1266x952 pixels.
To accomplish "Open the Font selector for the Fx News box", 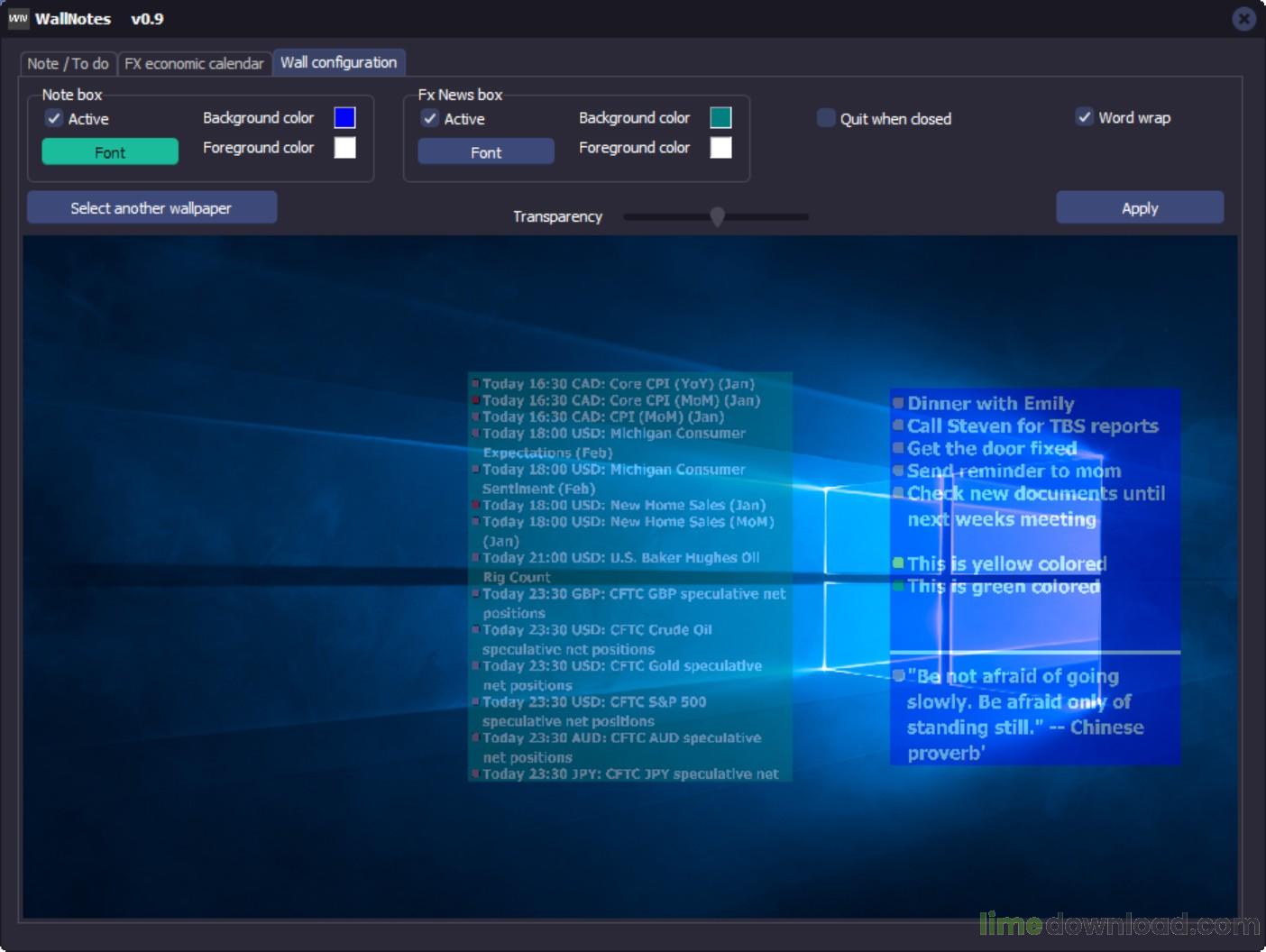I will click(485, 151).
